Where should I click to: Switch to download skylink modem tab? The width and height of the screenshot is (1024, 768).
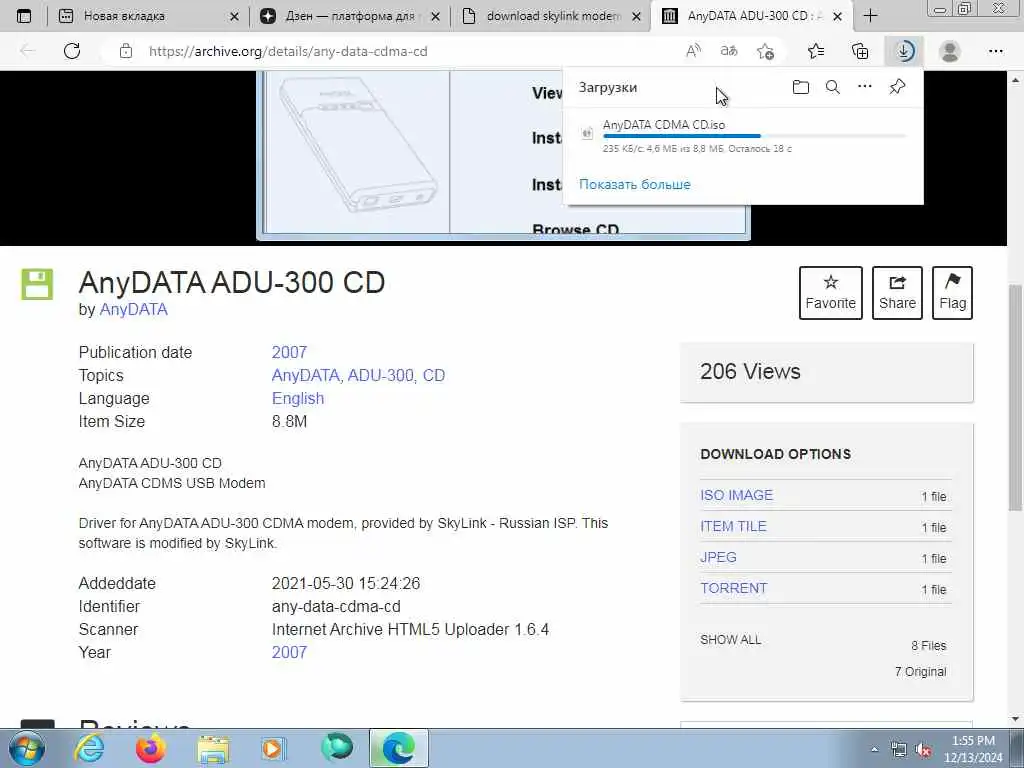click(551, 16)
